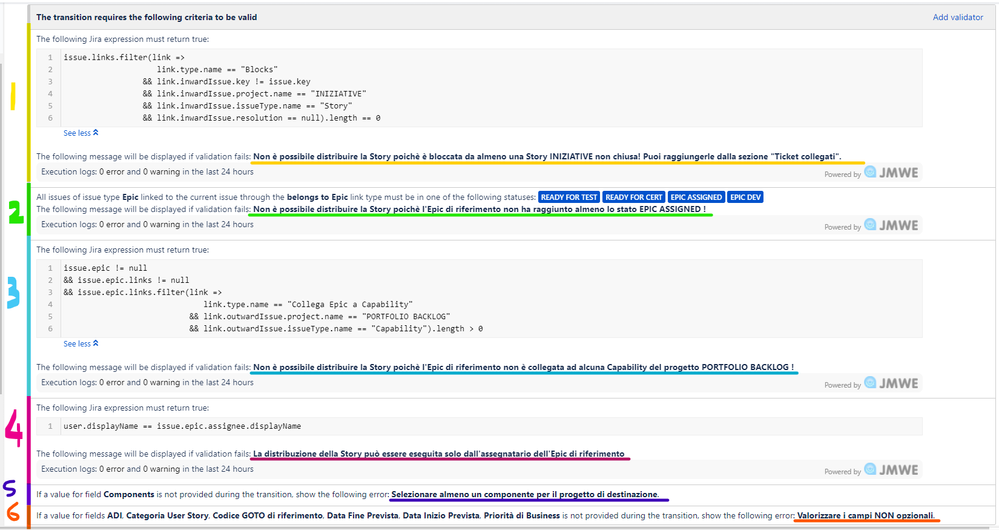999x530 pixels.
Task: Click Execution logs line under assignee validator
Action: pyautogui.click(x=147, y=469)
